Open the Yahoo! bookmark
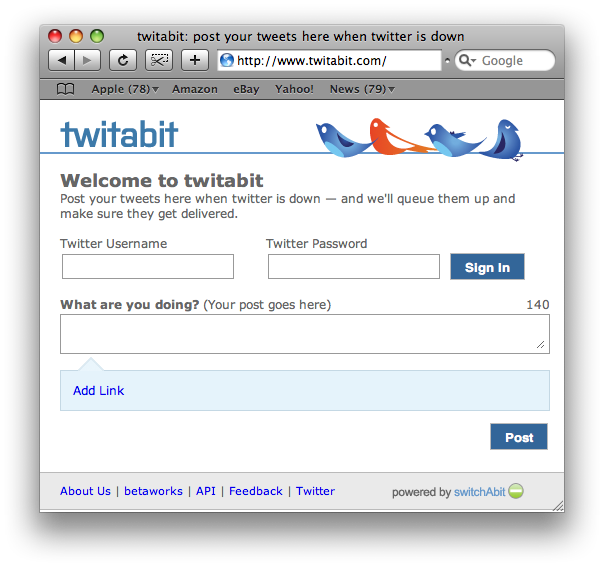604x567 pixels. (294, 89)
